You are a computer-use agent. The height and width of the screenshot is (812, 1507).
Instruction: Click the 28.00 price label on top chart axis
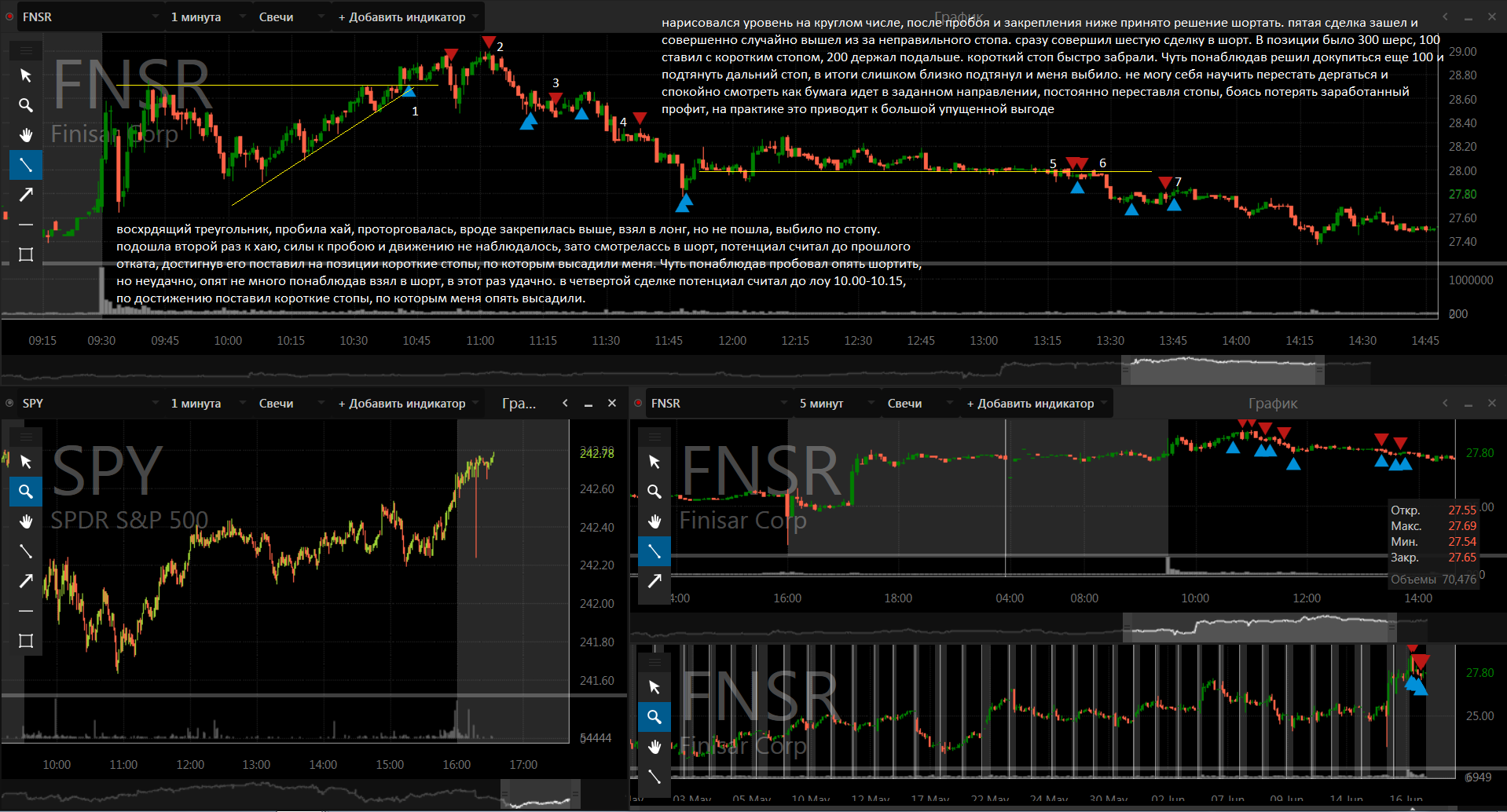tap(1462, 170)
